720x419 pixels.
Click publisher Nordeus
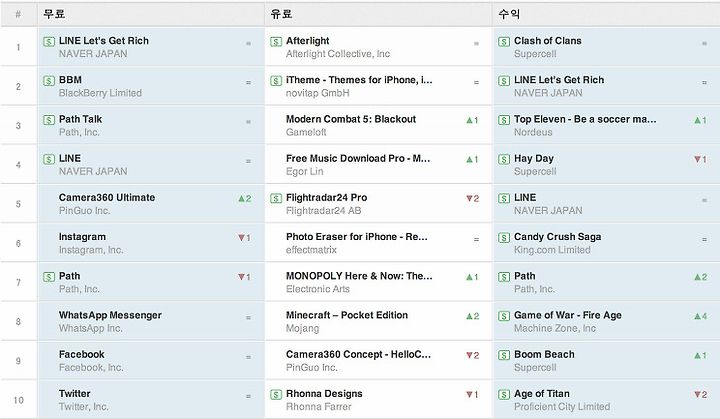click(533, 132)
